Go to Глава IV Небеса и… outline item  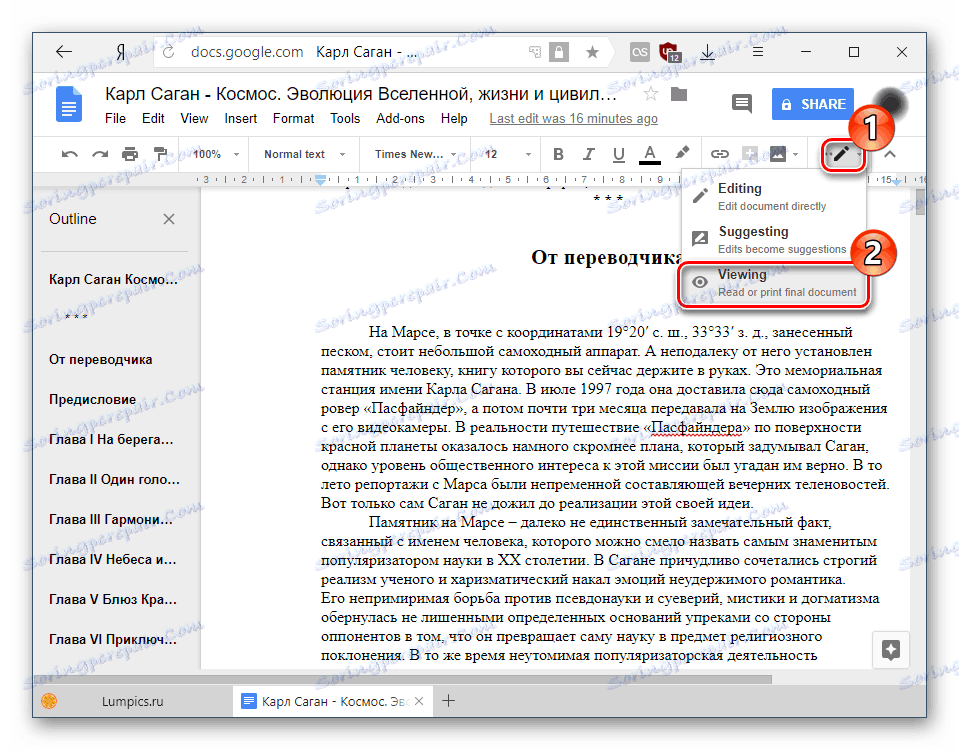point(113,559)
